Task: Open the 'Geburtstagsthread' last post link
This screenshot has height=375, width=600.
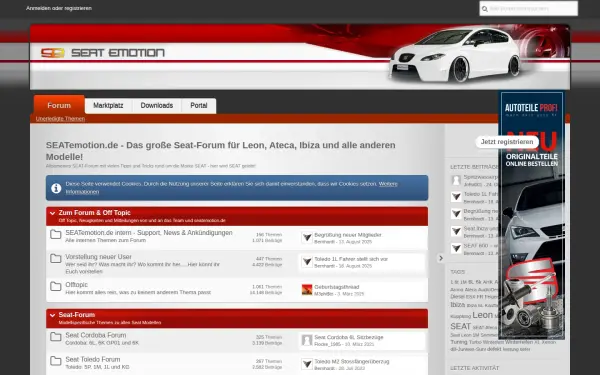Action: (x=337, y=287)
